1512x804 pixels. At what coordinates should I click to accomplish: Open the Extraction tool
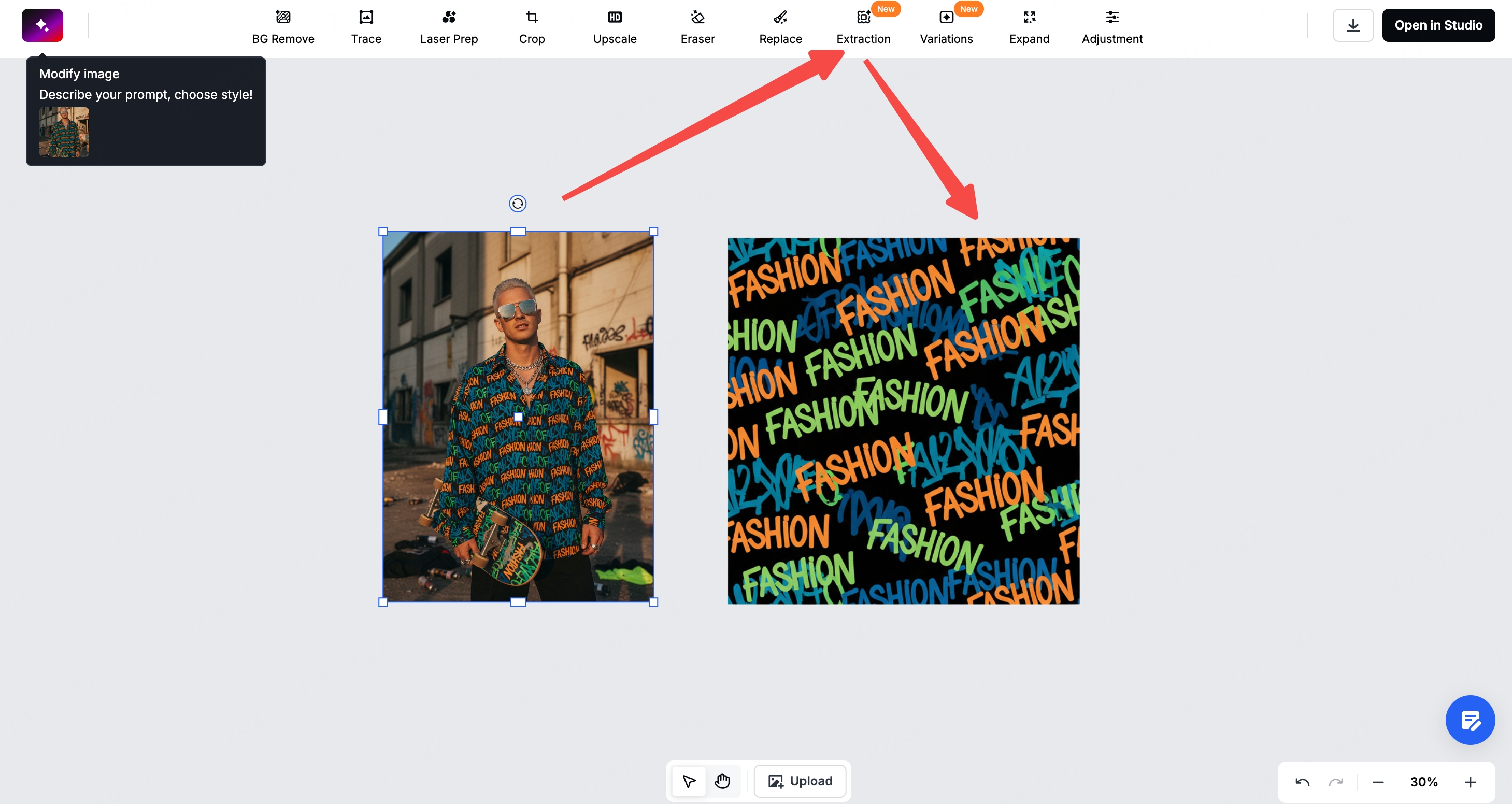863,27
